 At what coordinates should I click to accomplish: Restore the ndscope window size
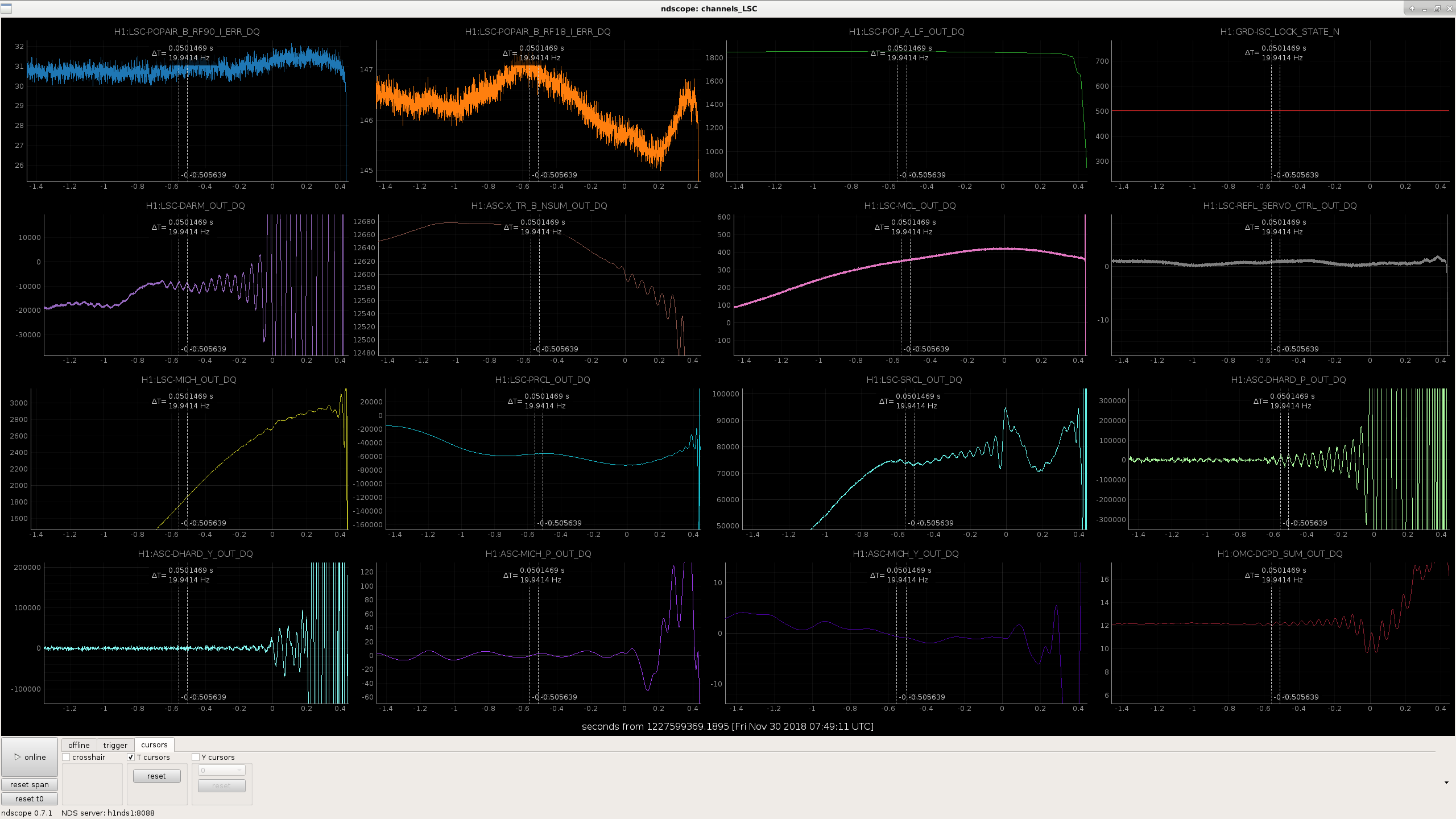tap(1437, 9)
